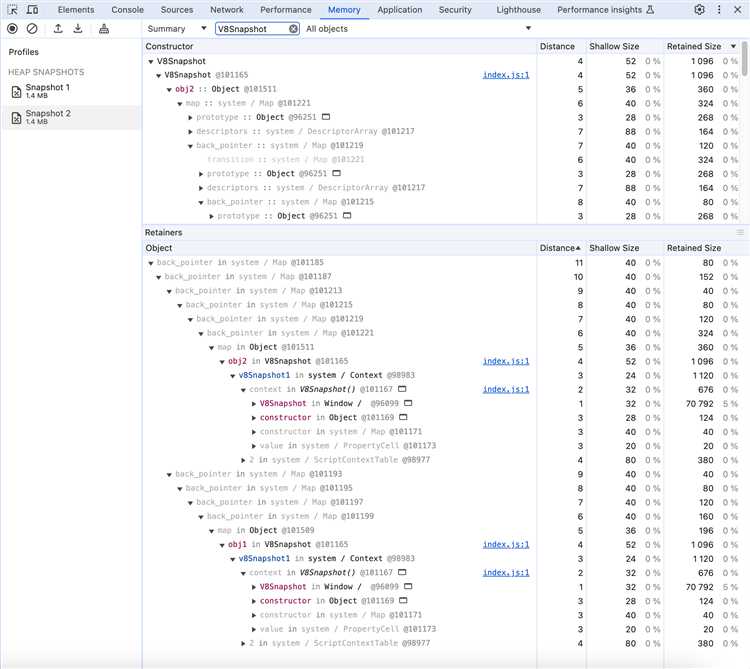
Task: Collapse the V8Snapshot @101165 row
Action: (158, 75)
